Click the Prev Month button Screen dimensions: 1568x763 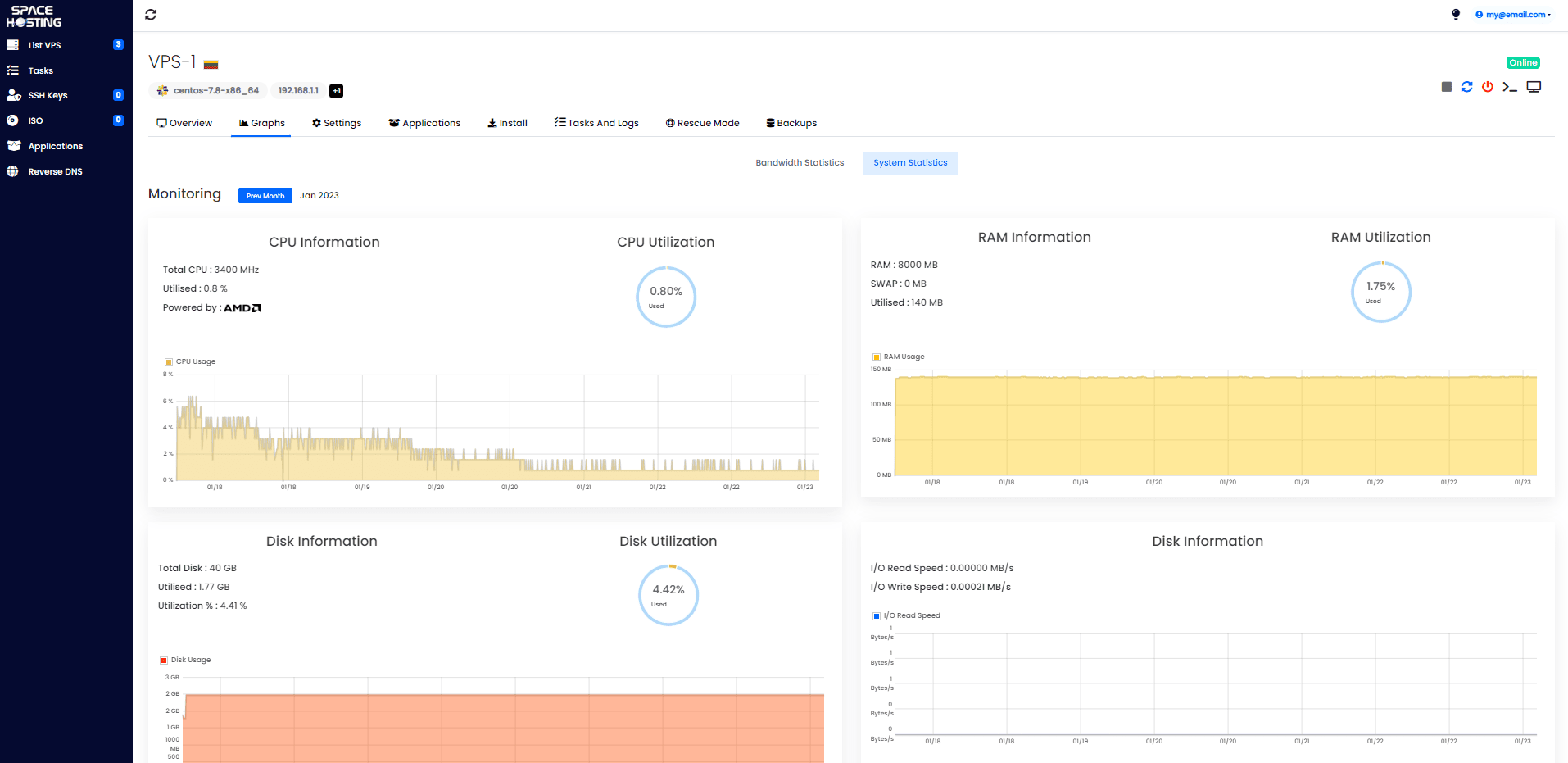(265, 196)
